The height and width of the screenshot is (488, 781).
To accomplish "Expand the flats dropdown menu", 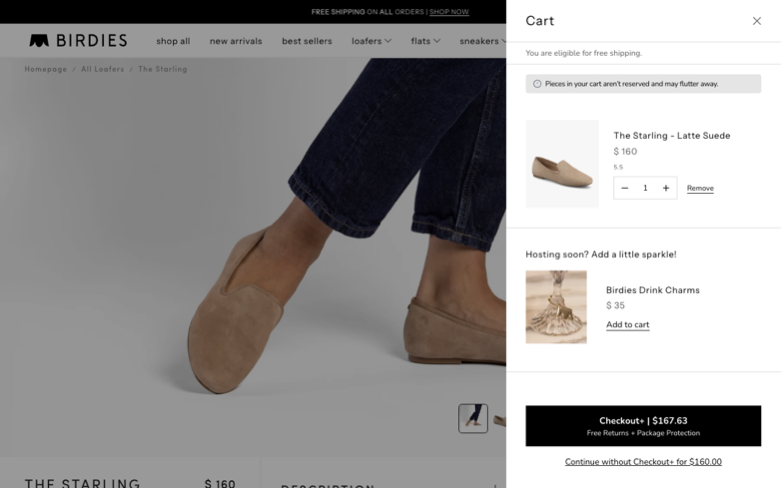I will [x=425, y=41].
